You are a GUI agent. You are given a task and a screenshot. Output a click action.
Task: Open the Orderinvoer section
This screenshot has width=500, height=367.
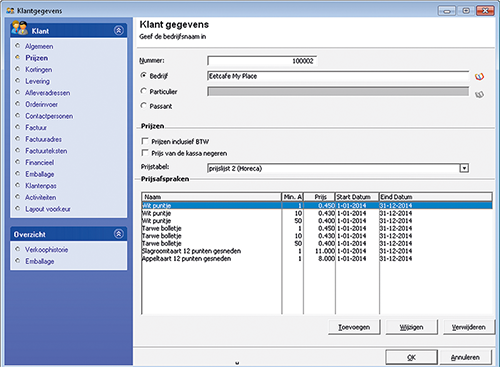(x=41, y=105)
